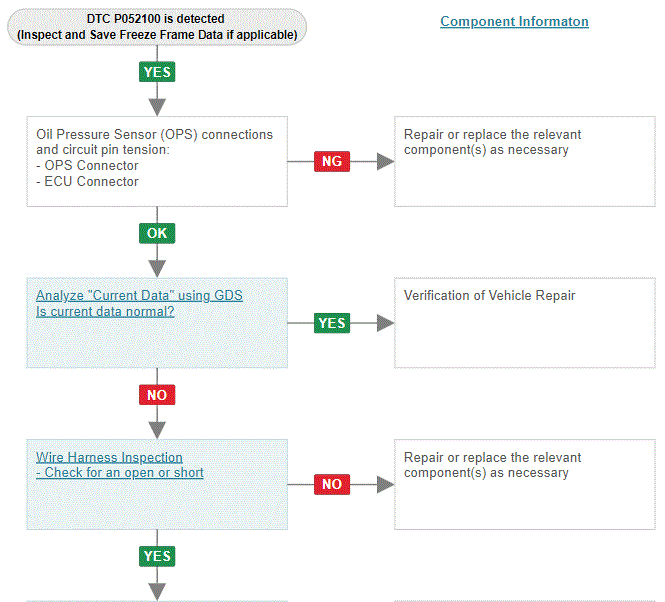Open Analyze "Current Data" using GDS link

(x=139, y=295)
